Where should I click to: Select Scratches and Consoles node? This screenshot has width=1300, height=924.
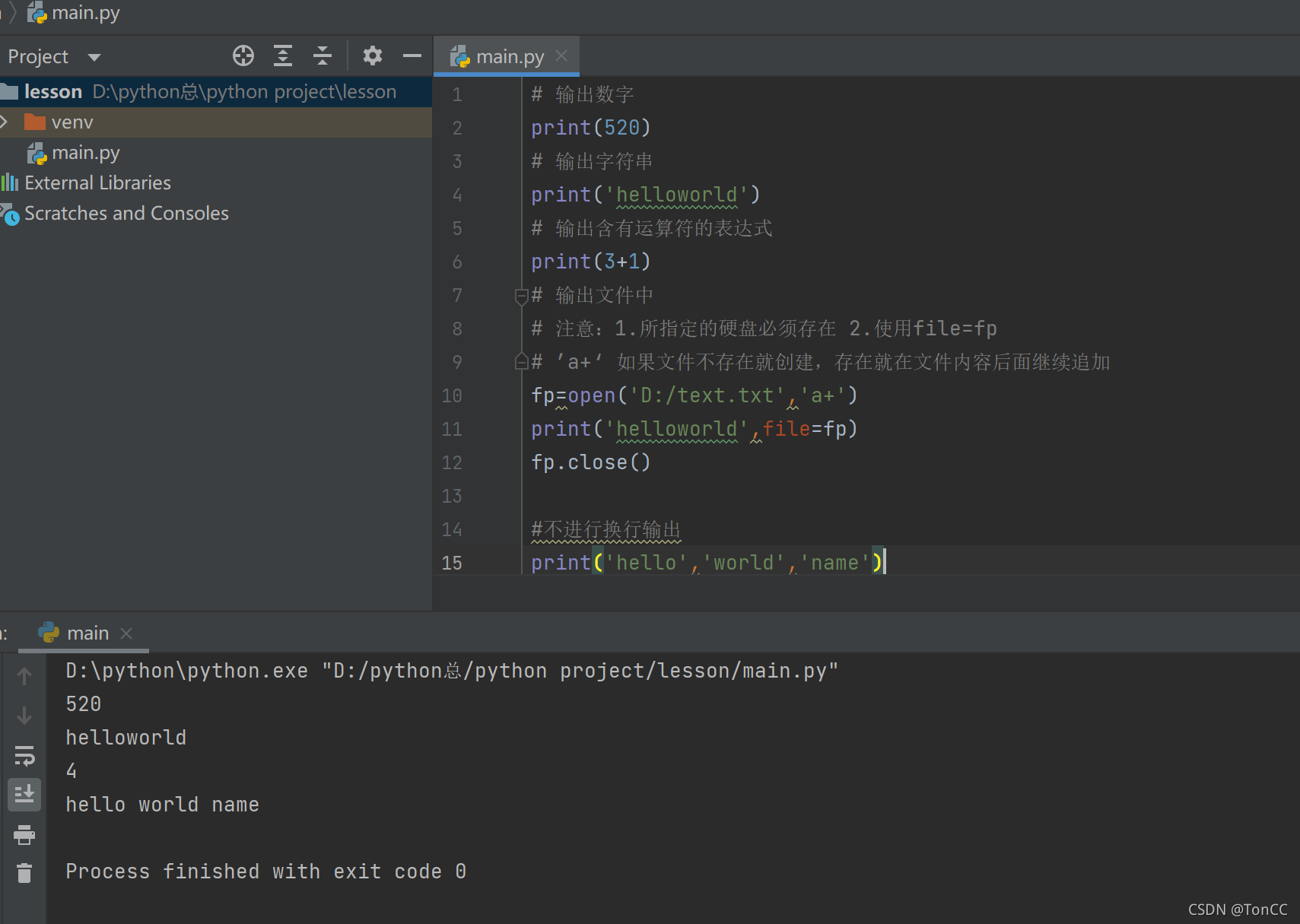[126, 214]
